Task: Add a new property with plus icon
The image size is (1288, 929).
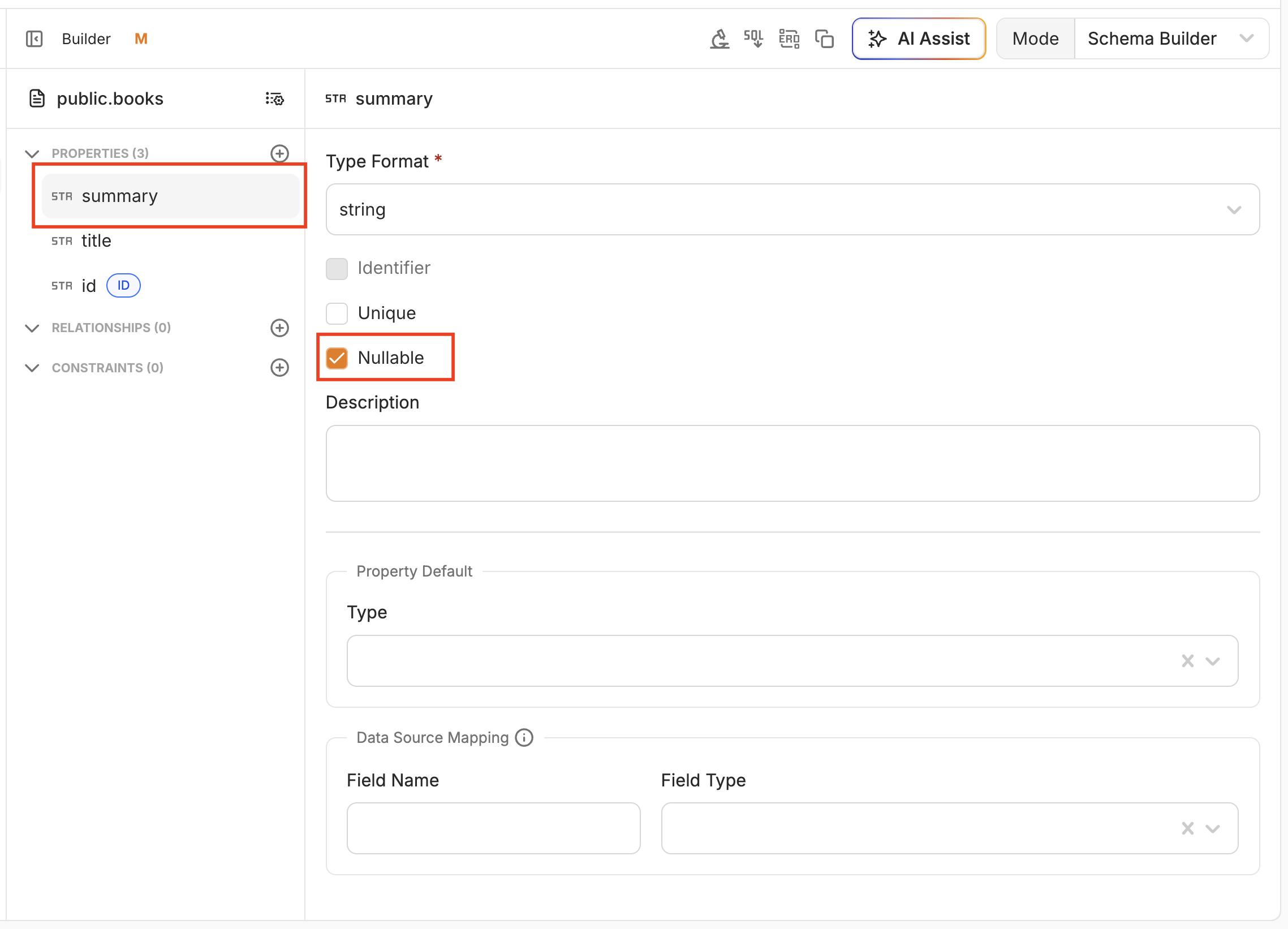Action: [279, 153]
